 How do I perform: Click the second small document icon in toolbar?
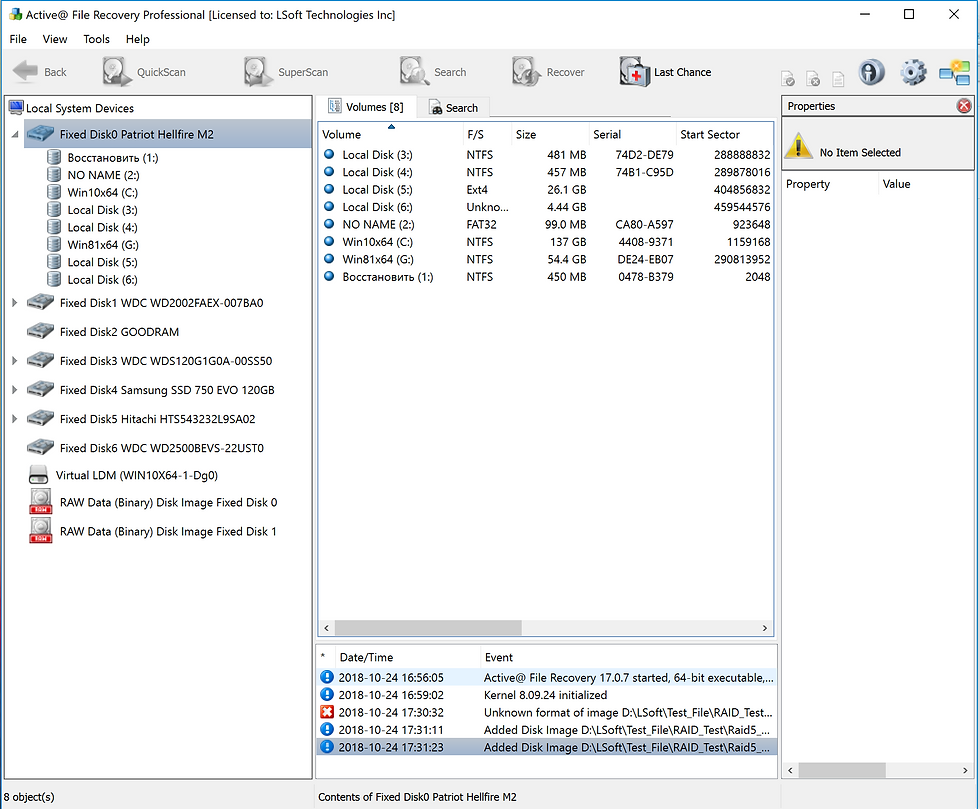click(x=813, y=79)
